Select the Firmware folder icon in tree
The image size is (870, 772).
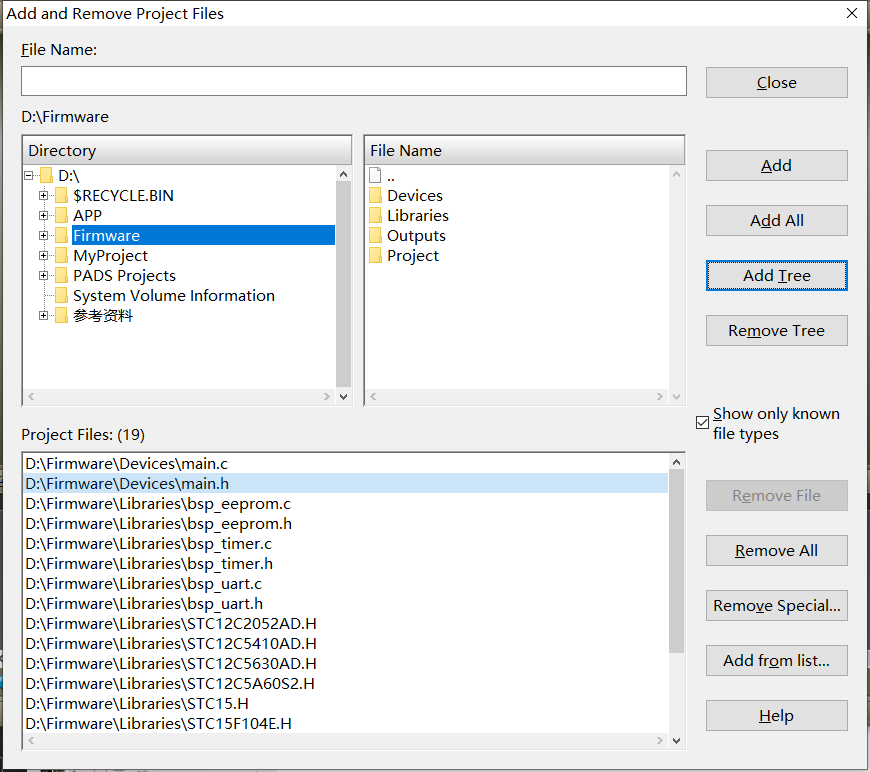click(62, 235)
